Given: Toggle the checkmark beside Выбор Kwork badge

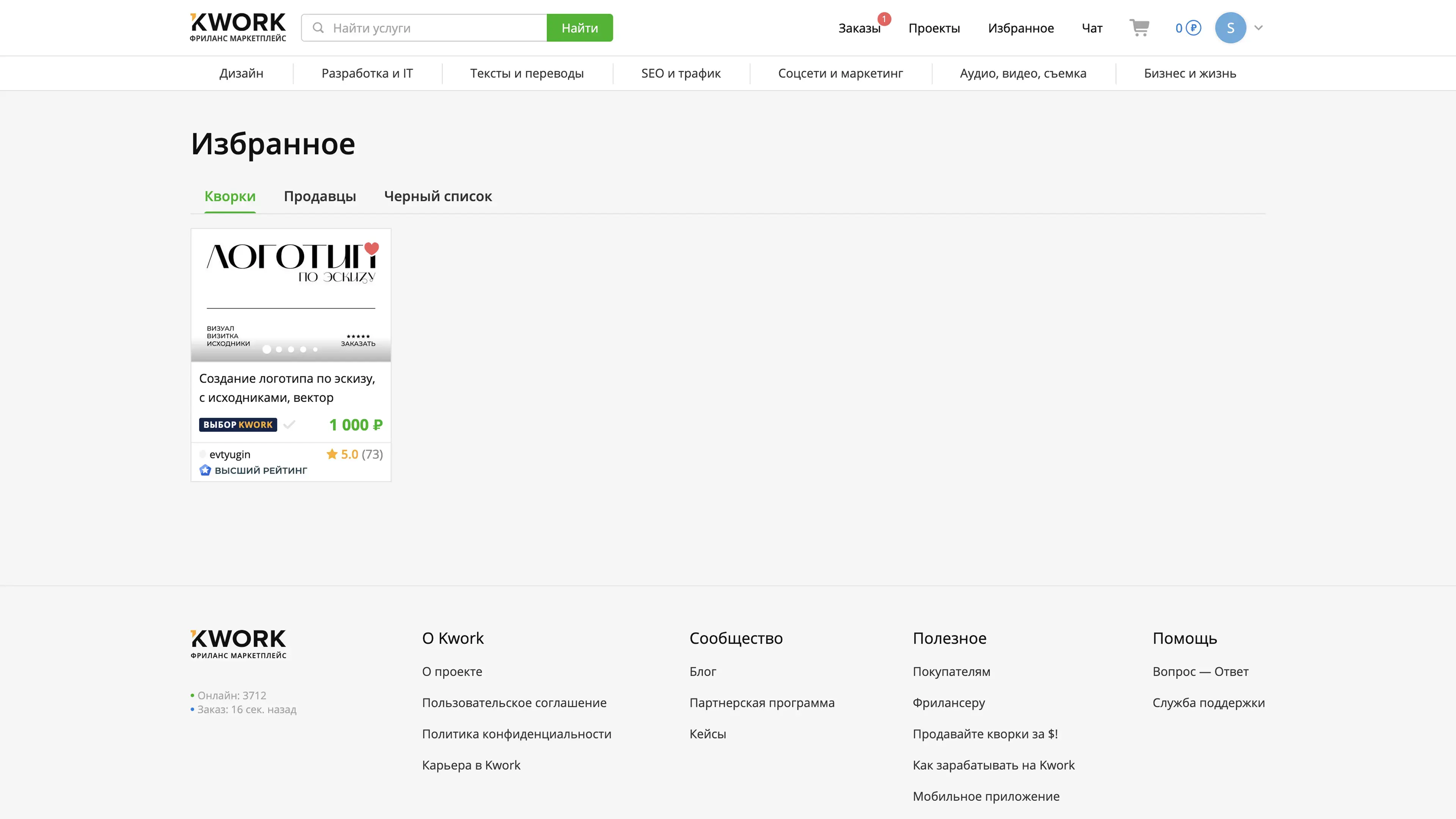Looking at the screenshot, I should click(x=289, y=425).
